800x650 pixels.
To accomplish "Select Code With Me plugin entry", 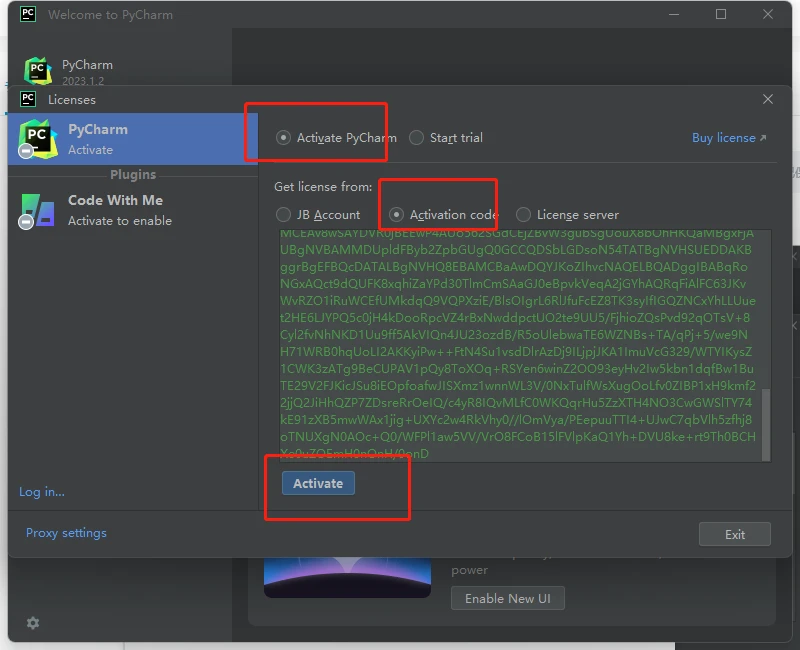I will pos(133,210).
